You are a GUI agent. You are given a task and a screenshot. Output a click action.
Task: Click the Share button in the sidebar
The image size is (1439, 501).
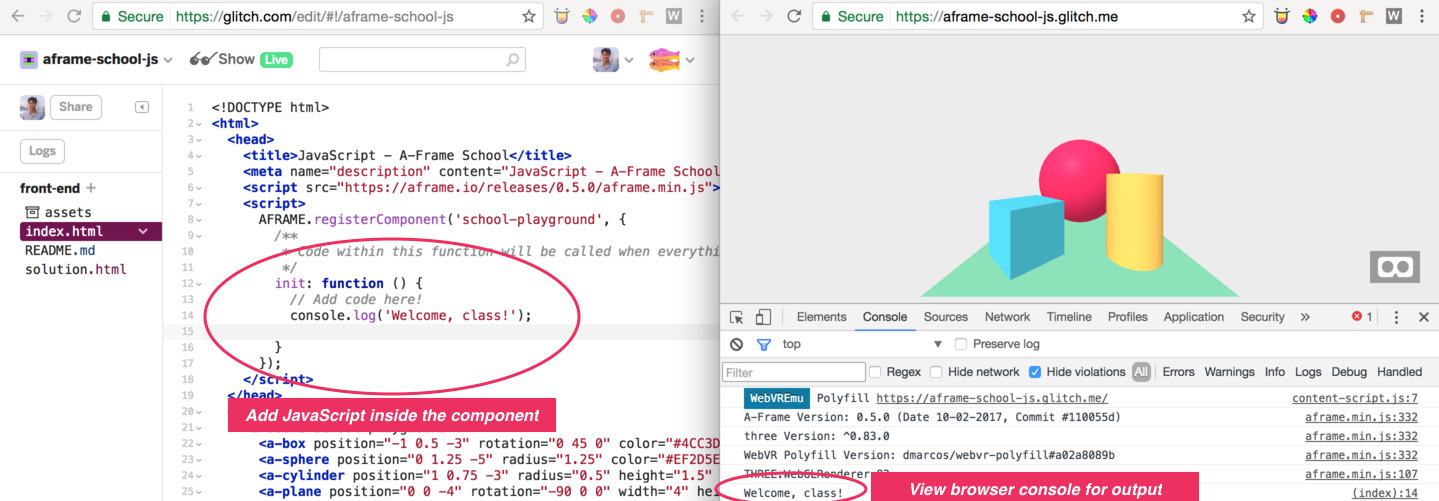pyautogui.click(x=75, y=107)
